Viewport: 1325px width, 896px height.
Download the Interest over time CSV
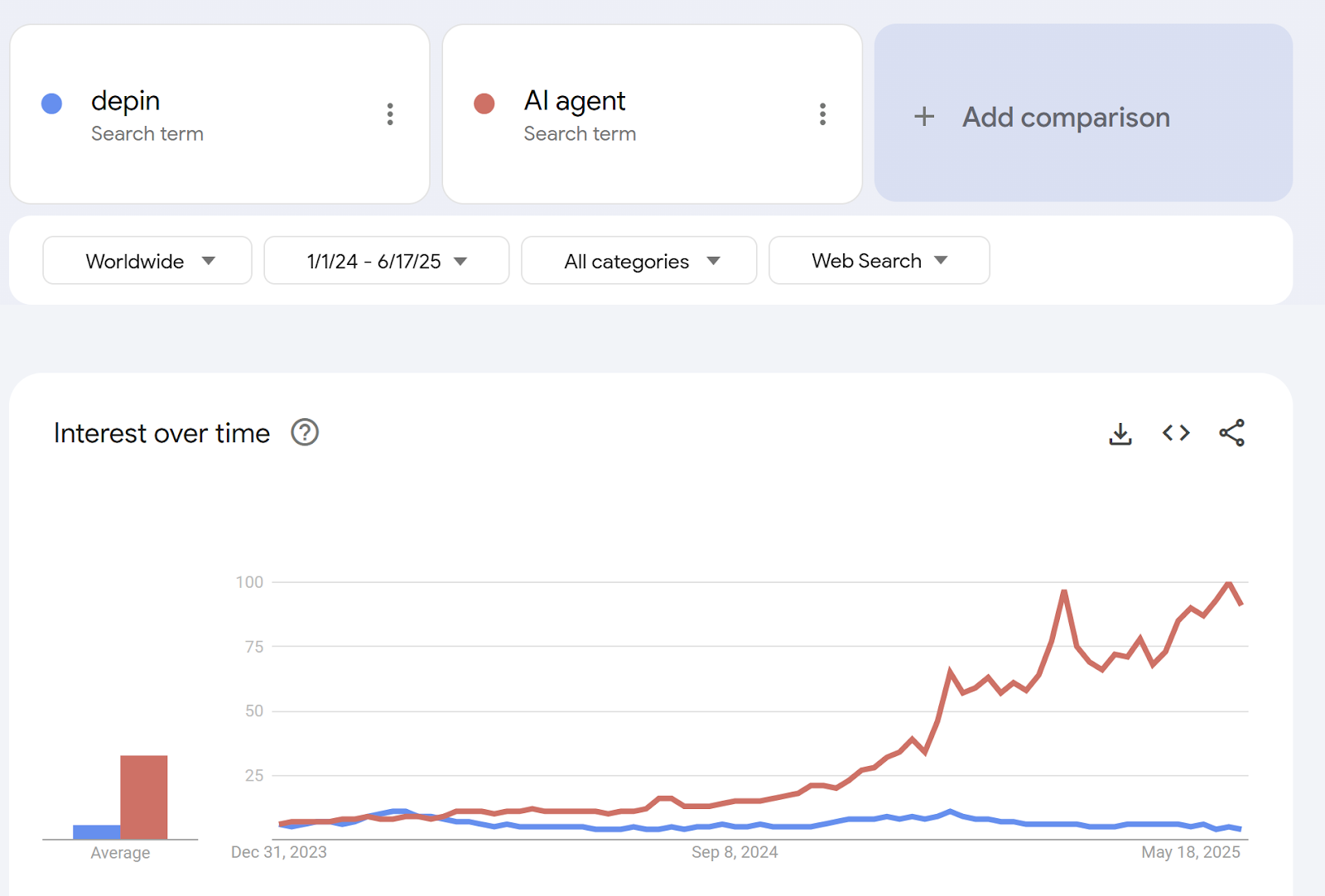(x=1120, y=433)
